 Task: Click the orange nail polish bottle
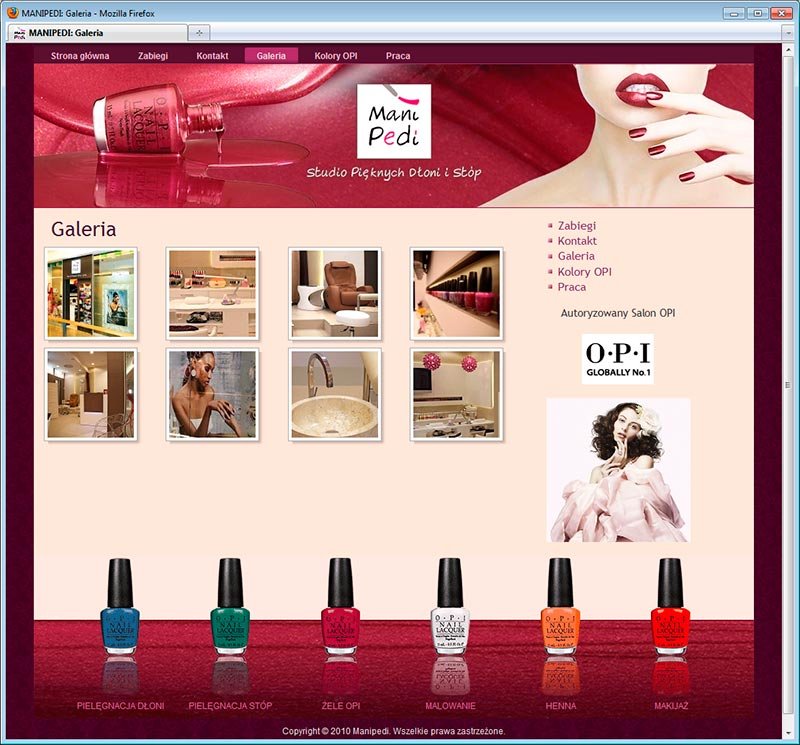(x=560, y=606)
